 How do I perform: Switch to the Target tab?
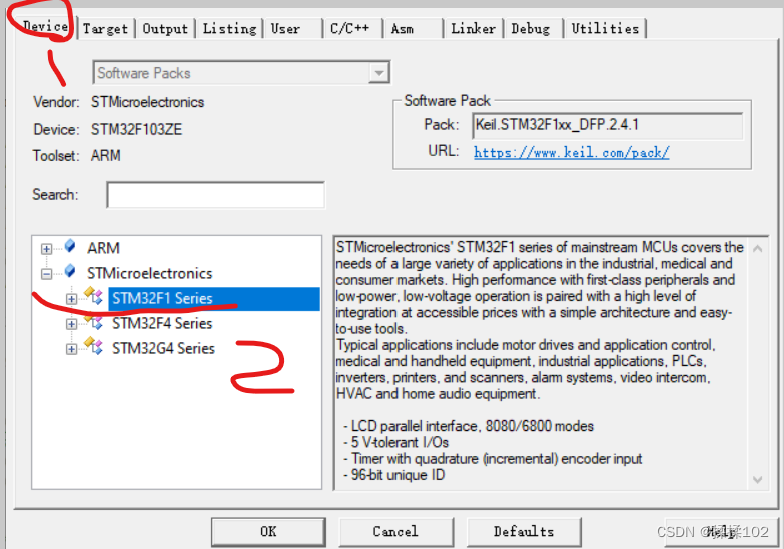click(105, 28)
